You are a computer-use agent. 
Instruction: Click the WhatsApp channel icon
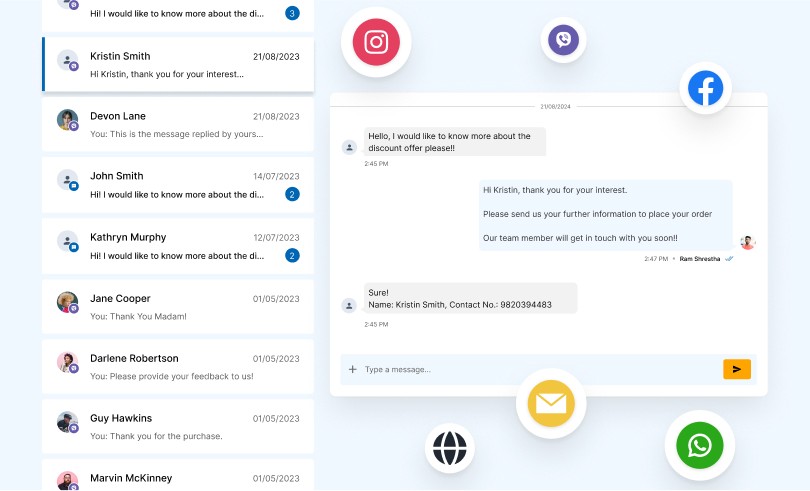point(699,445)
